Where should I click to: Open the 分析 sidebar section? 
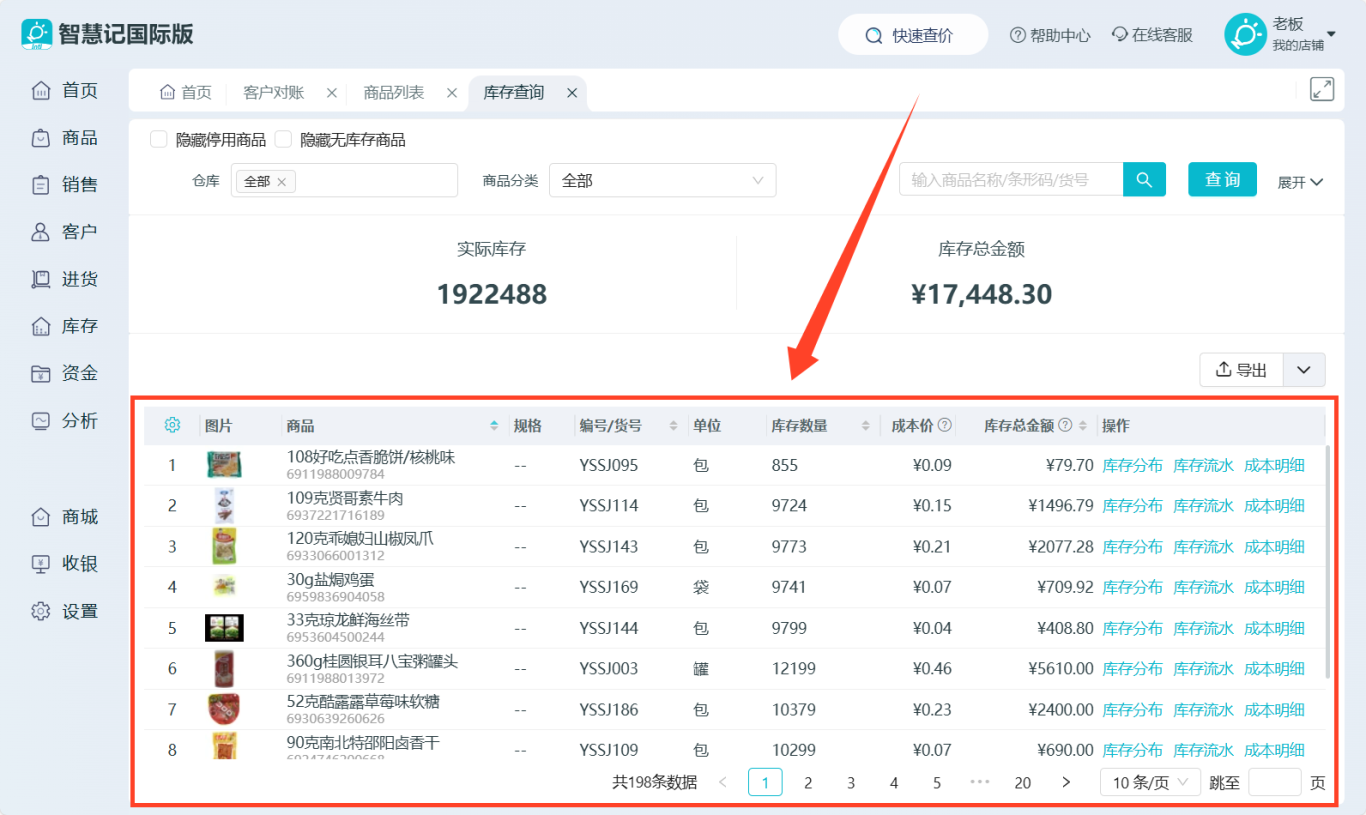[x=65, y=421]
